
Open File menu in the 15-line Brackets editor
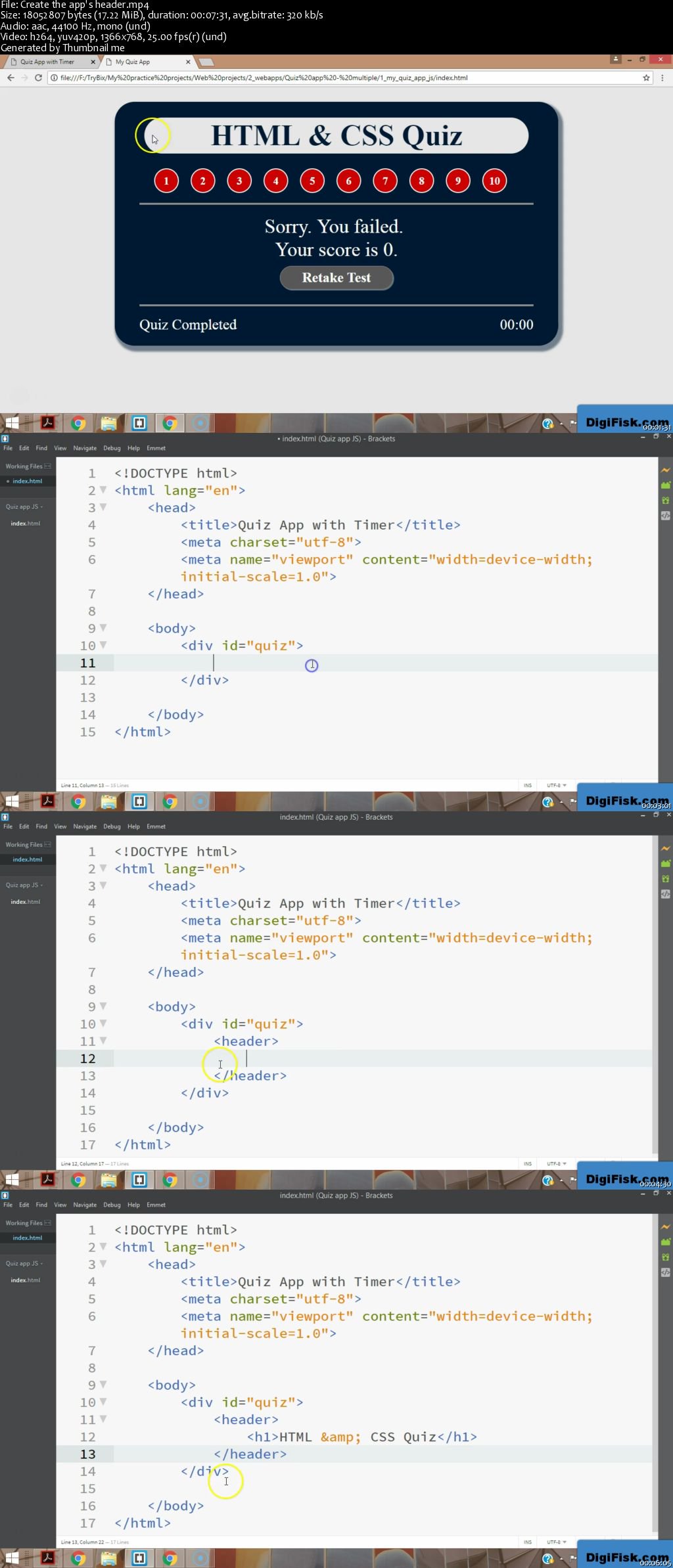pyautogui.click(x=8, y=448)
